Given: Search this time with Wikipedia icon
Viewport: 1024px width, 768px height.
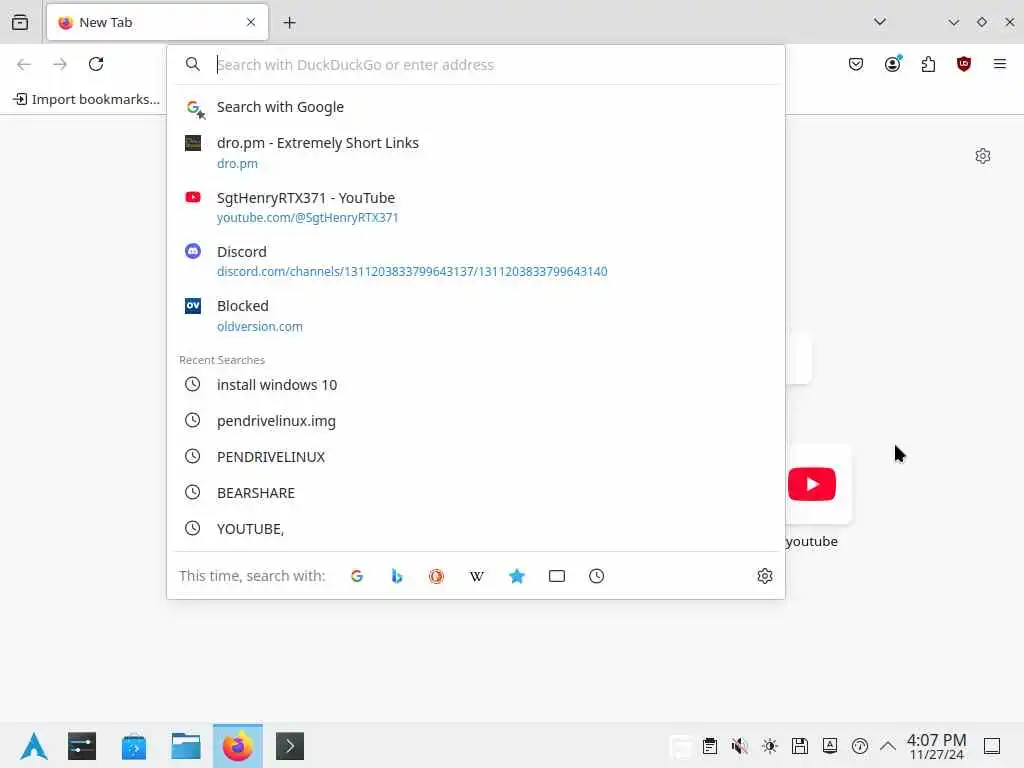Looking at the screenshot, I should tap(477, 576).
